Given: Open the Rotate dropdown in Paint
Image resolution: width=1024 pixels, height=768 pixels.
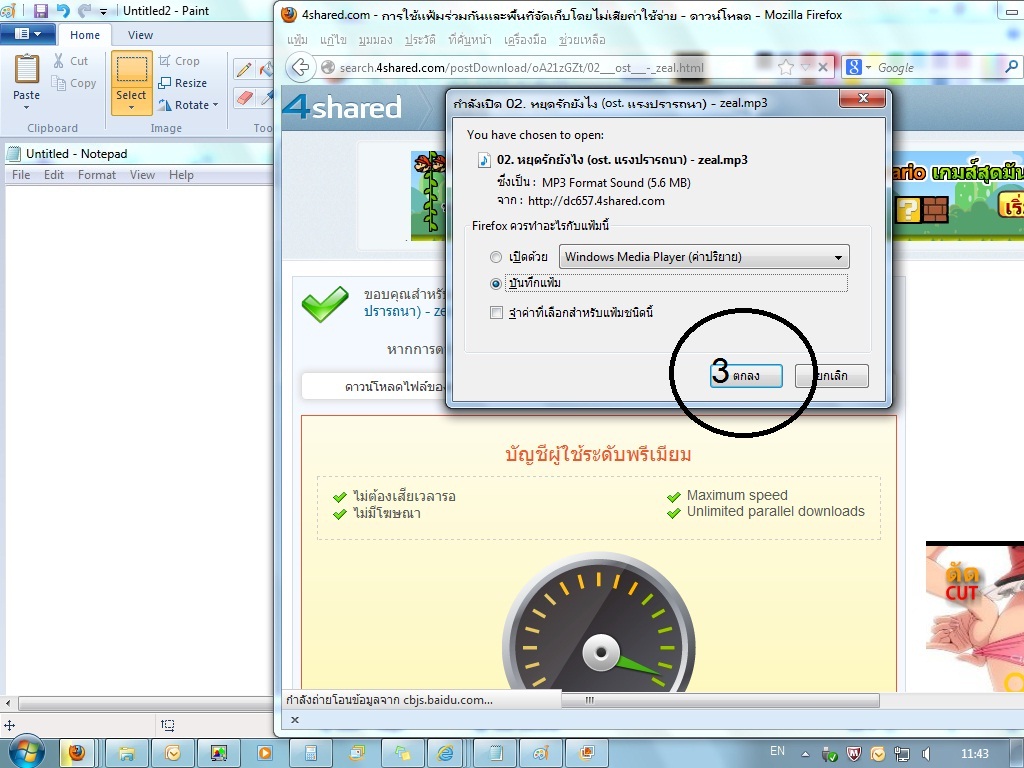Looking at the screenshot, I should point(188,104).
